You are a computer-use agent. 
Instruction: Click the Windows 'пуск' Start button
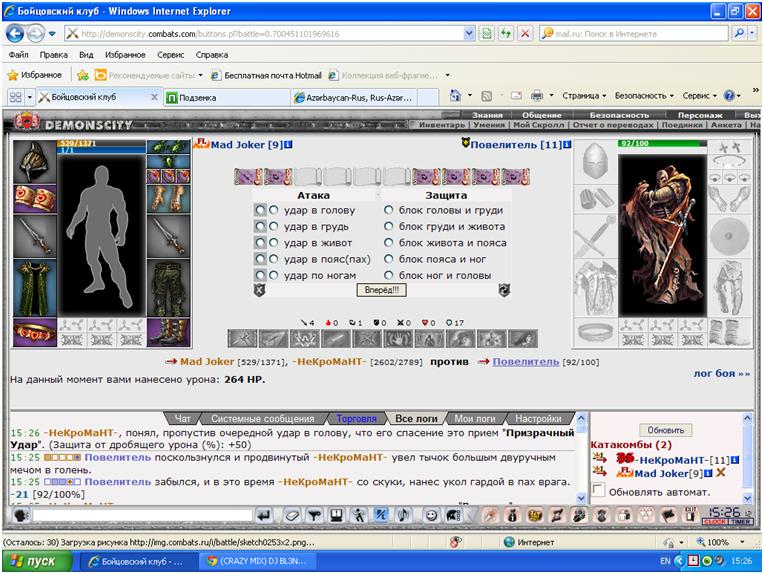[37, 561]
